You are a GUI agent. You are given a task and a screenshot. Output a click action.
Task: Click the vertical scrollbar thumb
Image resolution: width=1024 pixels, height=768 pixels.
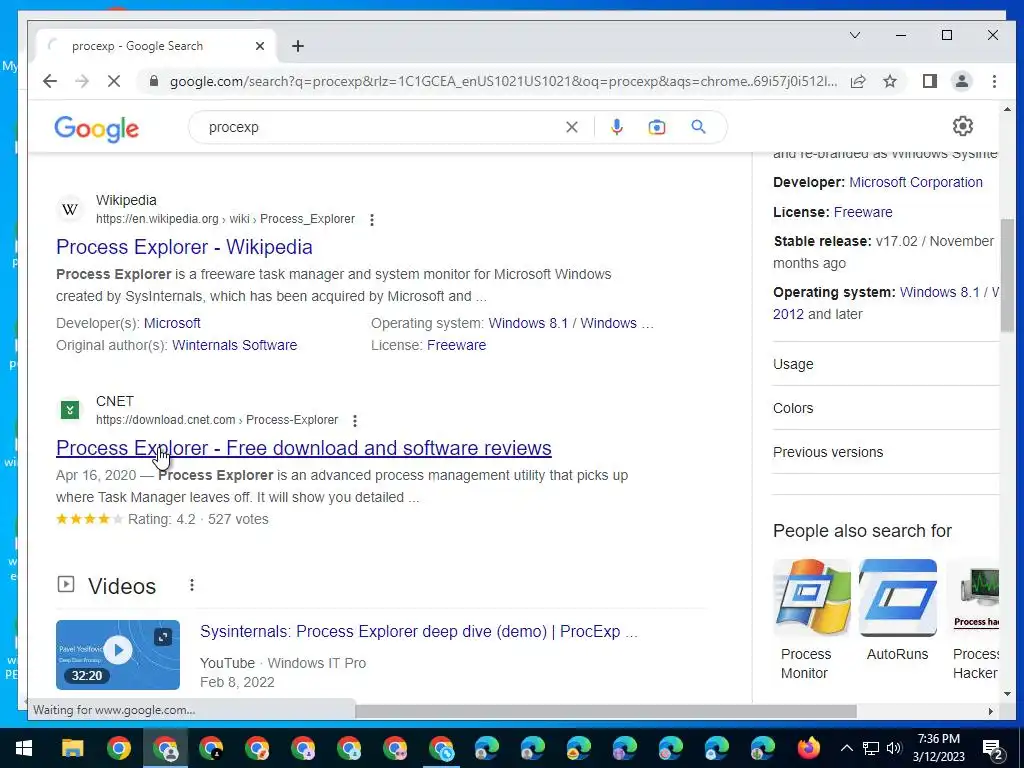coord(1007,276)
